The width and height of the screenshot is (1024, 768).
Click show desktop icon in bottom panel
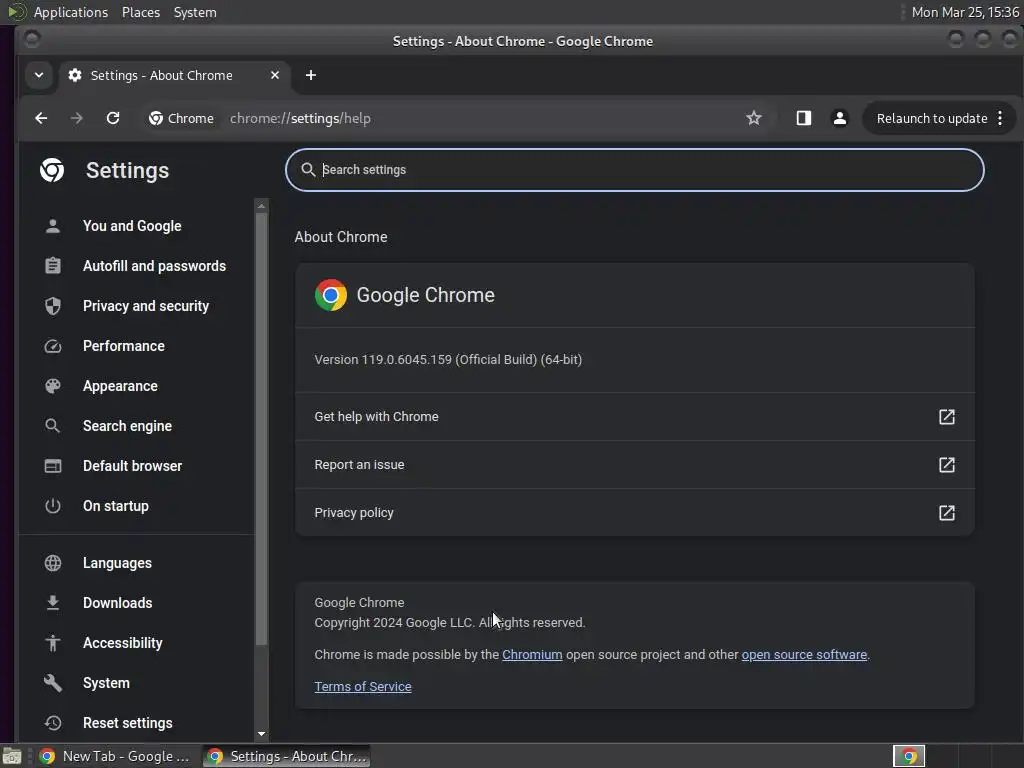(x=12, y=756)
